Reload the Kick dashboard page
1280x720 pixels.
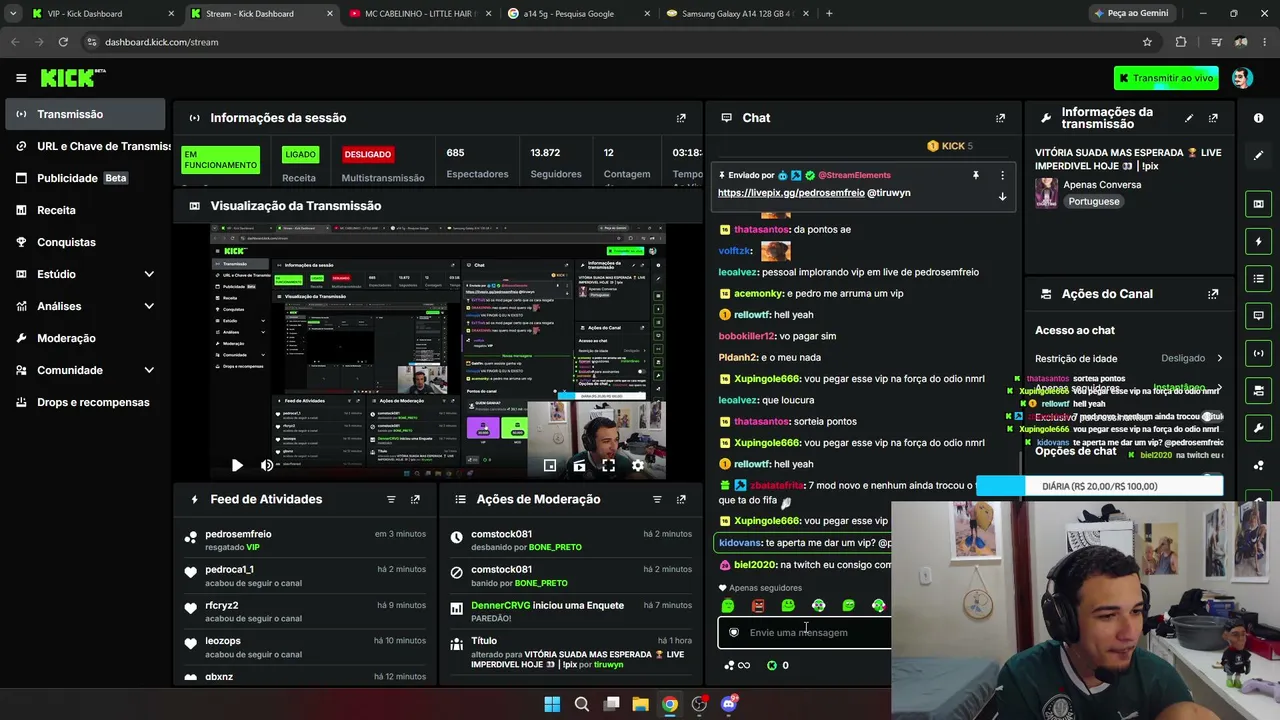pos(63,42)
